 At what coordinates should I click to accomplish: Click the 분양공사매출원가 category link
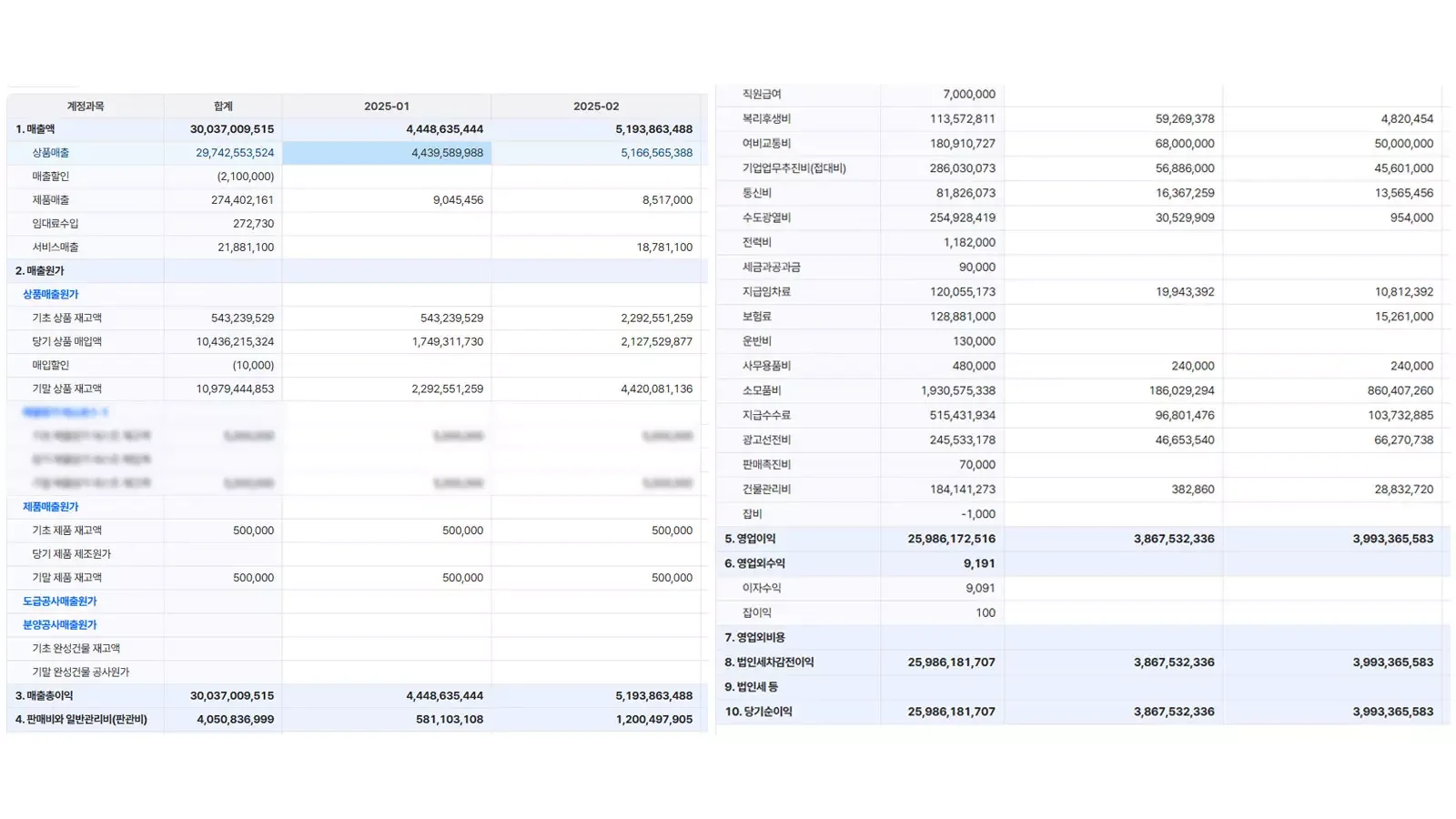click(x=60, y=625)
